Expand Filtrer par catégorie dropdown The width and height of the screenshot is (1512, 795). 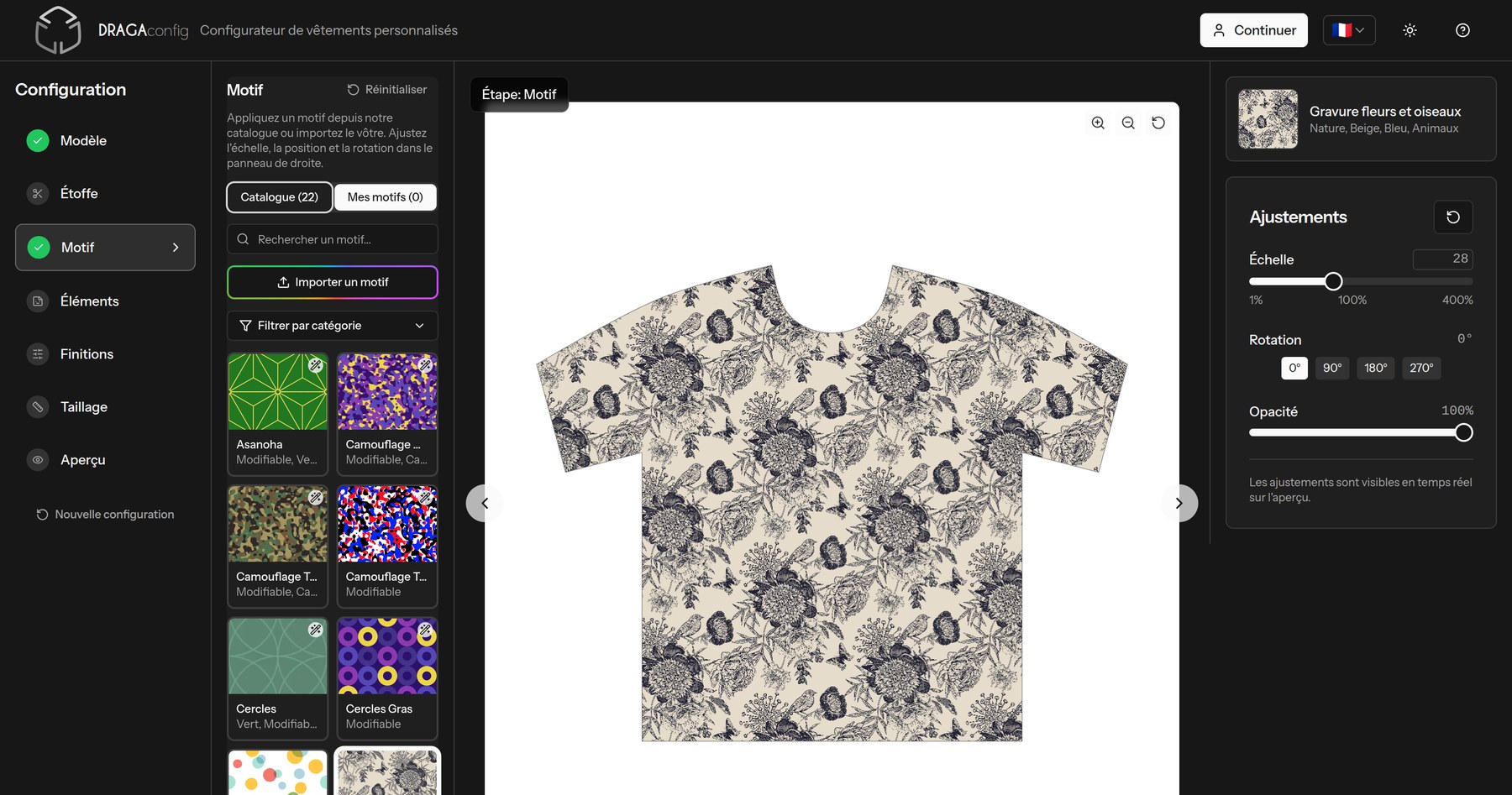point(333,326)
